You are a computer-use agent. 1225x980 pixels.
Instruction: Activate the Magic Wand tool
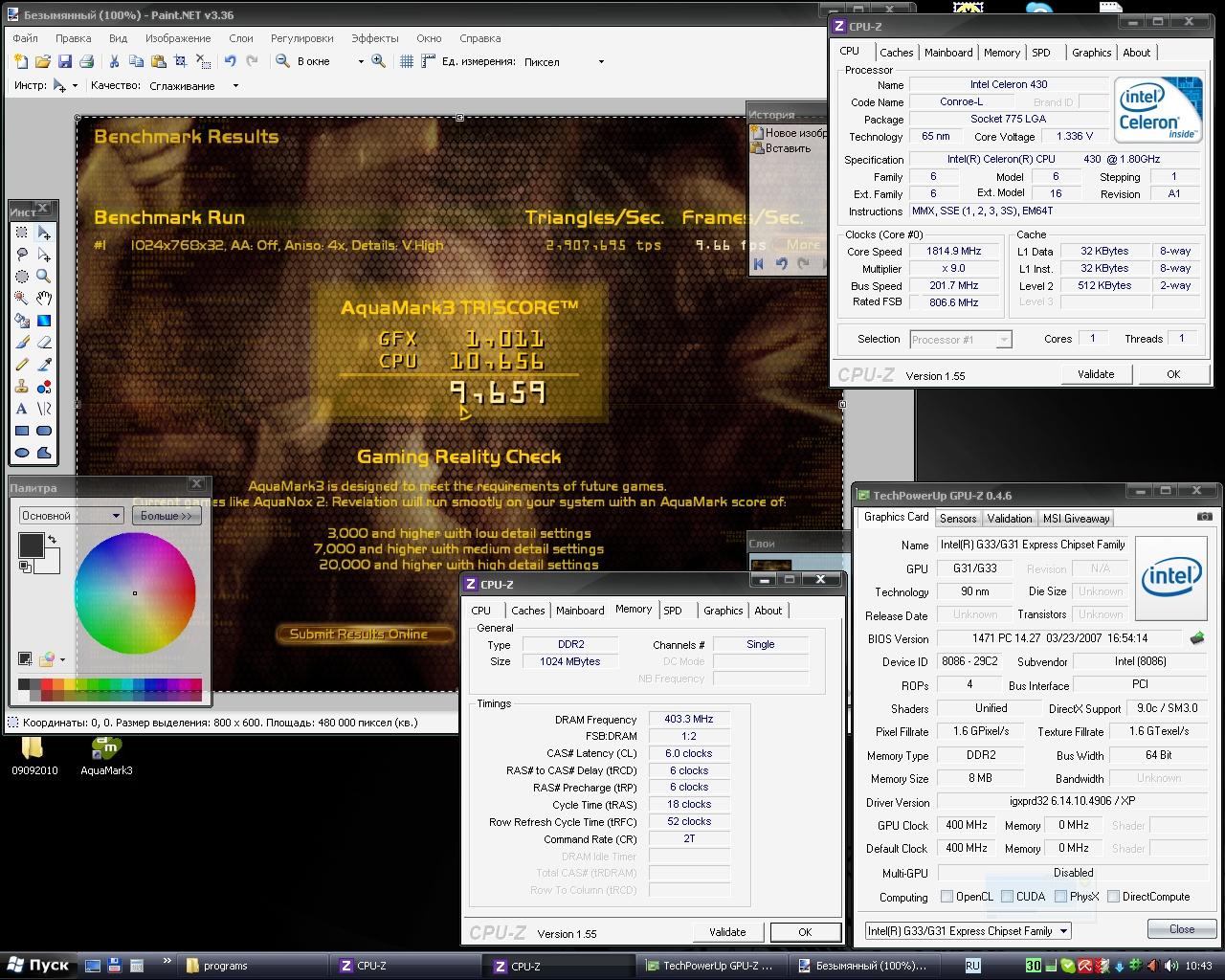(22, 299)
